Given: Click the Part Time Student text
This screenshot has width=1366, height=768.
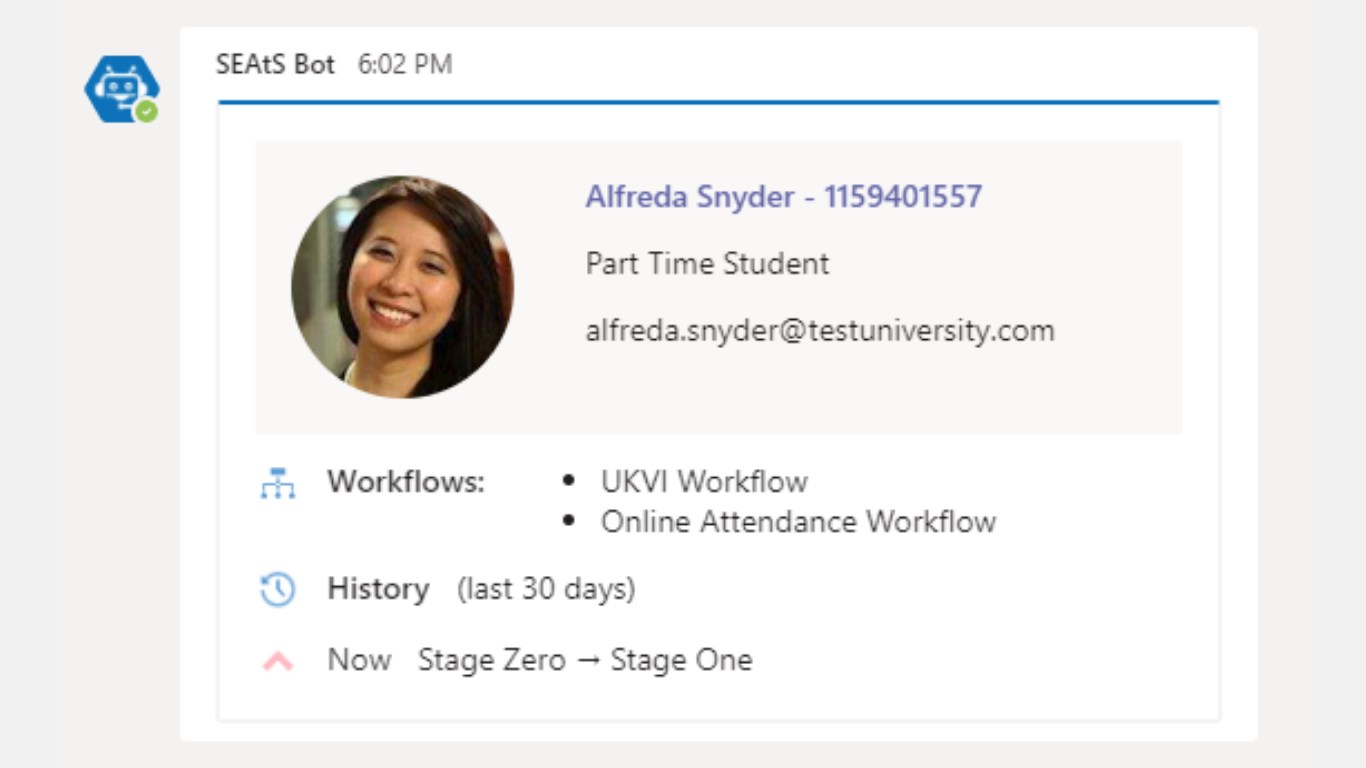Looking at the screenshot, I should pos(707,264).
